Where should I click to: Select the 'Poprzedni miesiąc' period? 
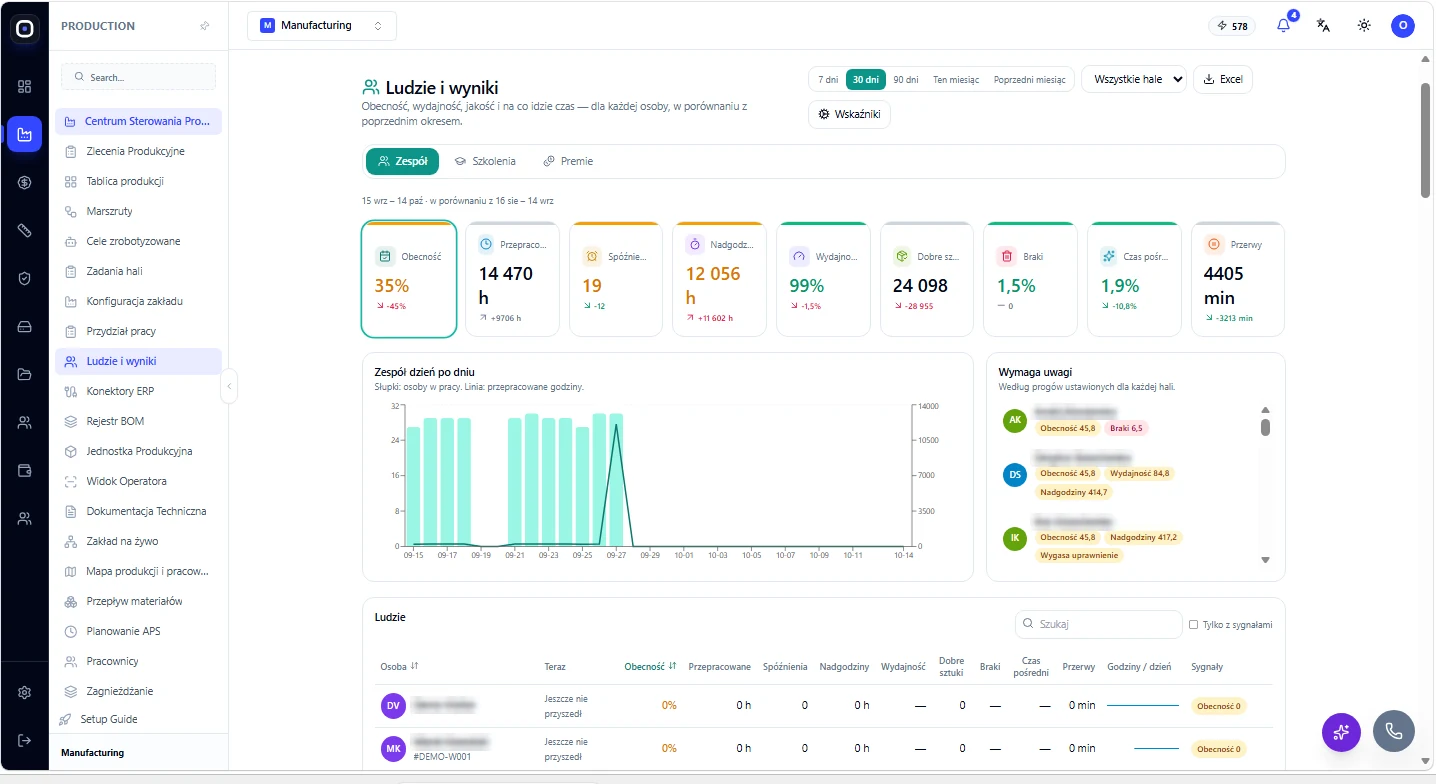[x=1029, y=80]
